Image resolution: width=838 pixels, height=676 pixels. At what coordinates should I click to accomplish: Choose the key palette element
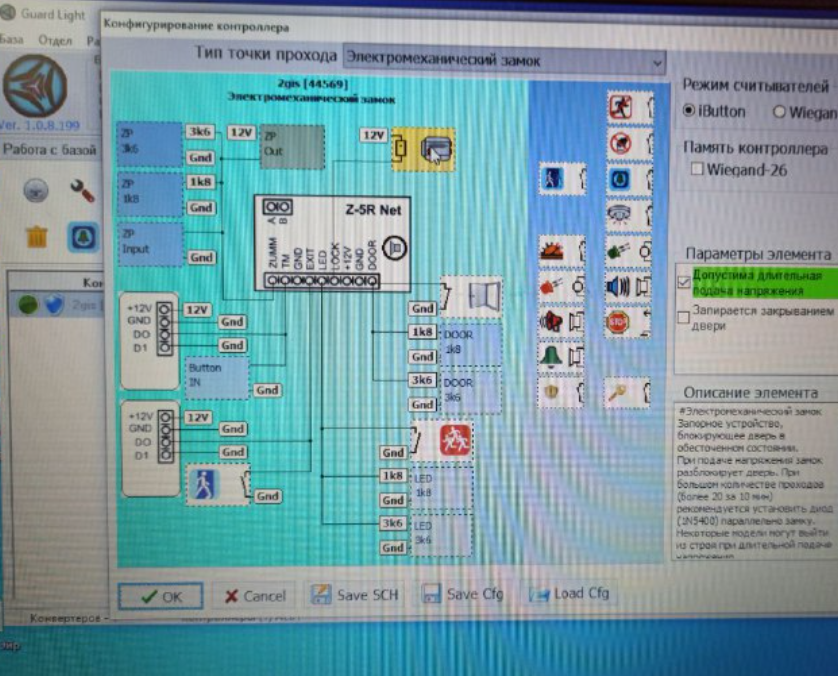tap(627, 392)
